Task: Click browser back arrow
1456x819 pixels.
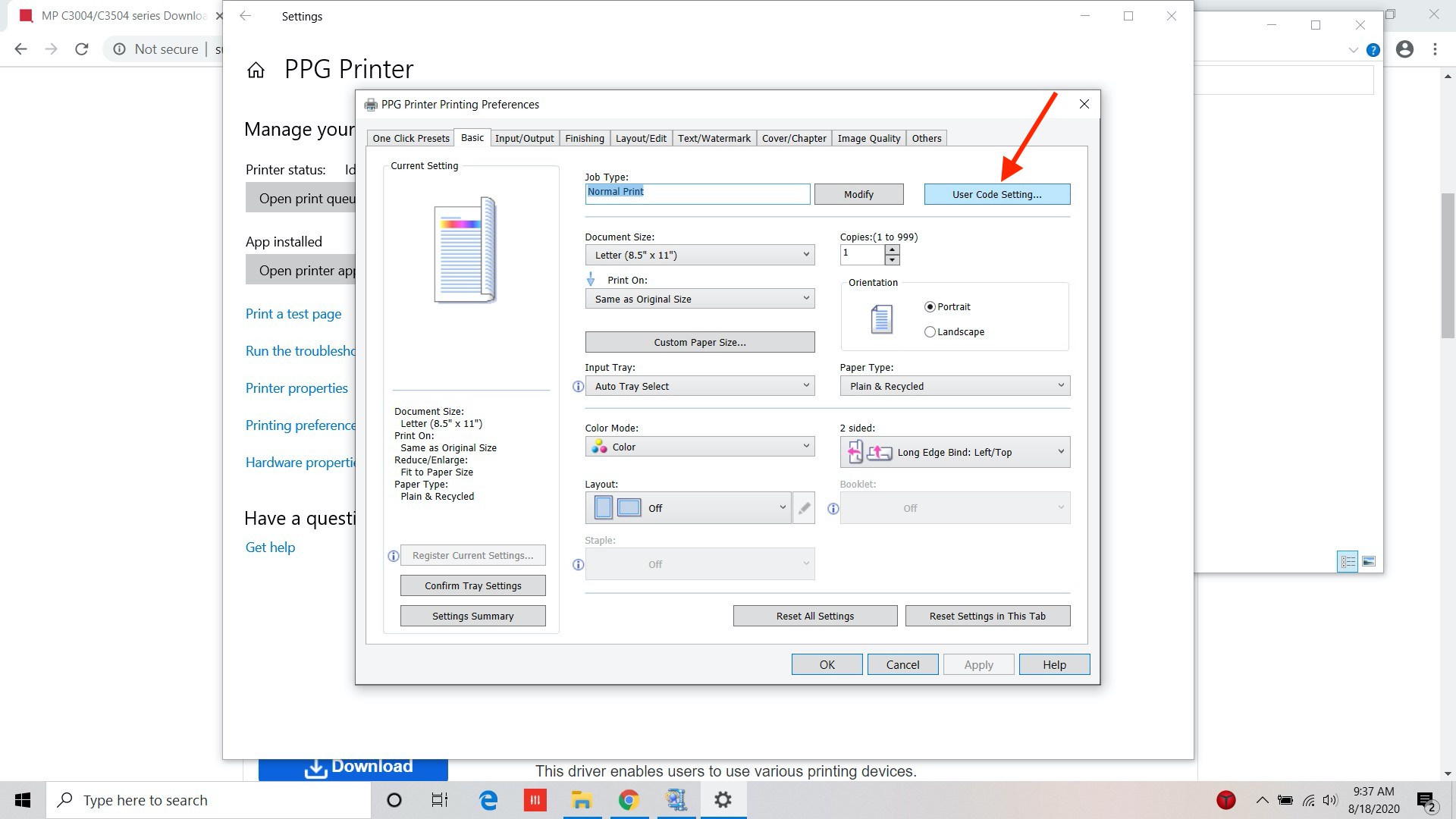Action: pos(21,49)
